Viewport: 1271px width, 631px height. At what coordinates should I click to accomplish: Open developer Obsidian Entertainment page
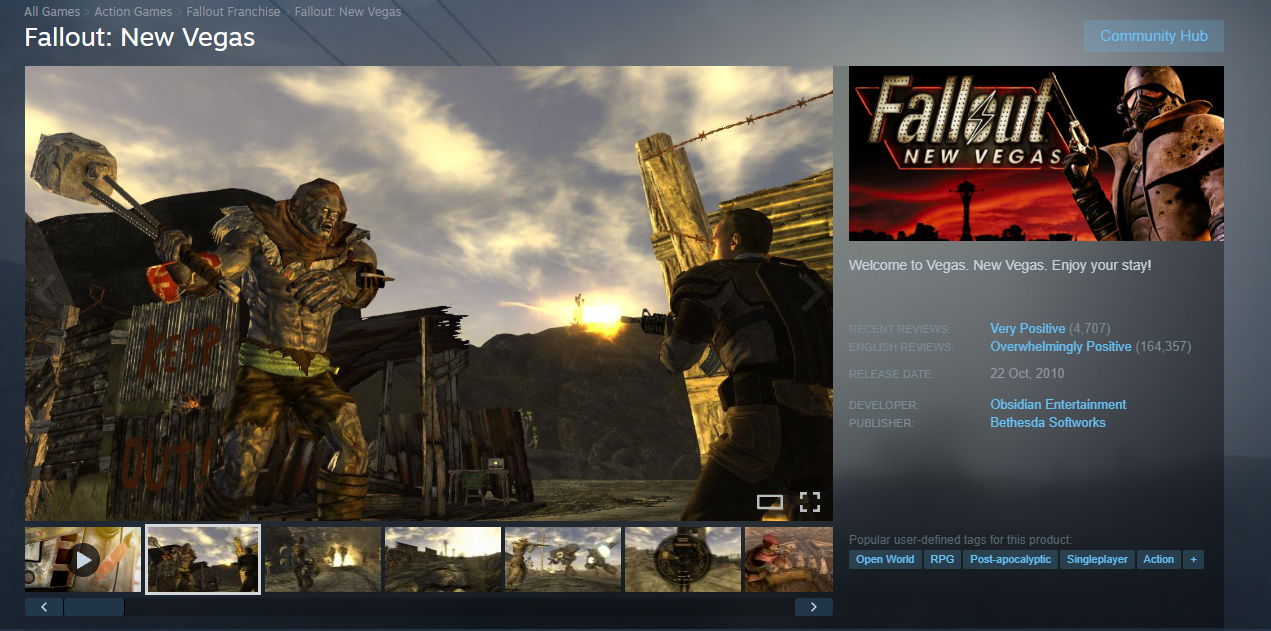(x=1058, y=405)
